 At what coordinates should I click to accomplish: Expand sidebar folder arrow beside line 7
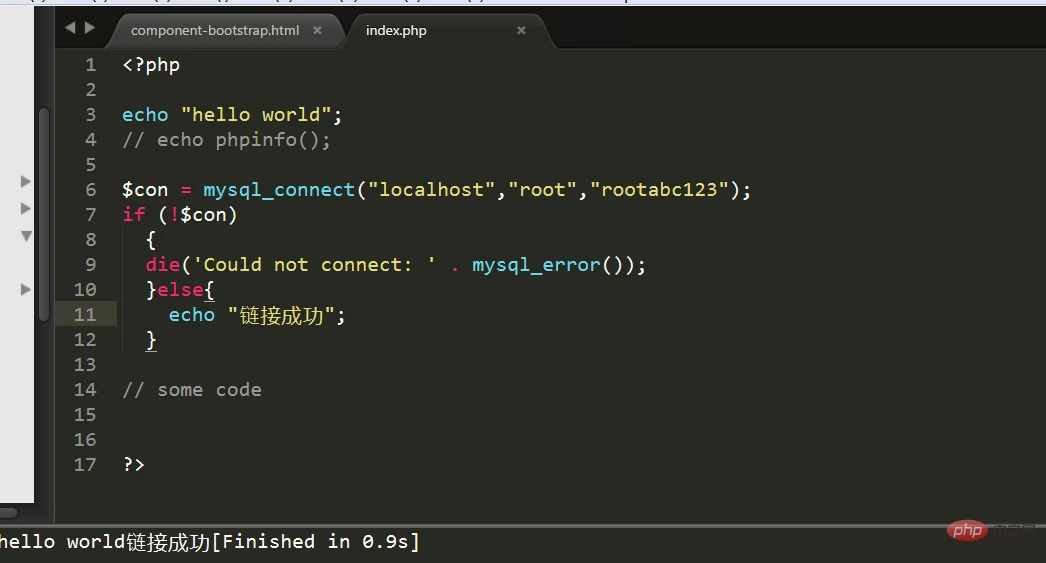(x=25, y=208)
